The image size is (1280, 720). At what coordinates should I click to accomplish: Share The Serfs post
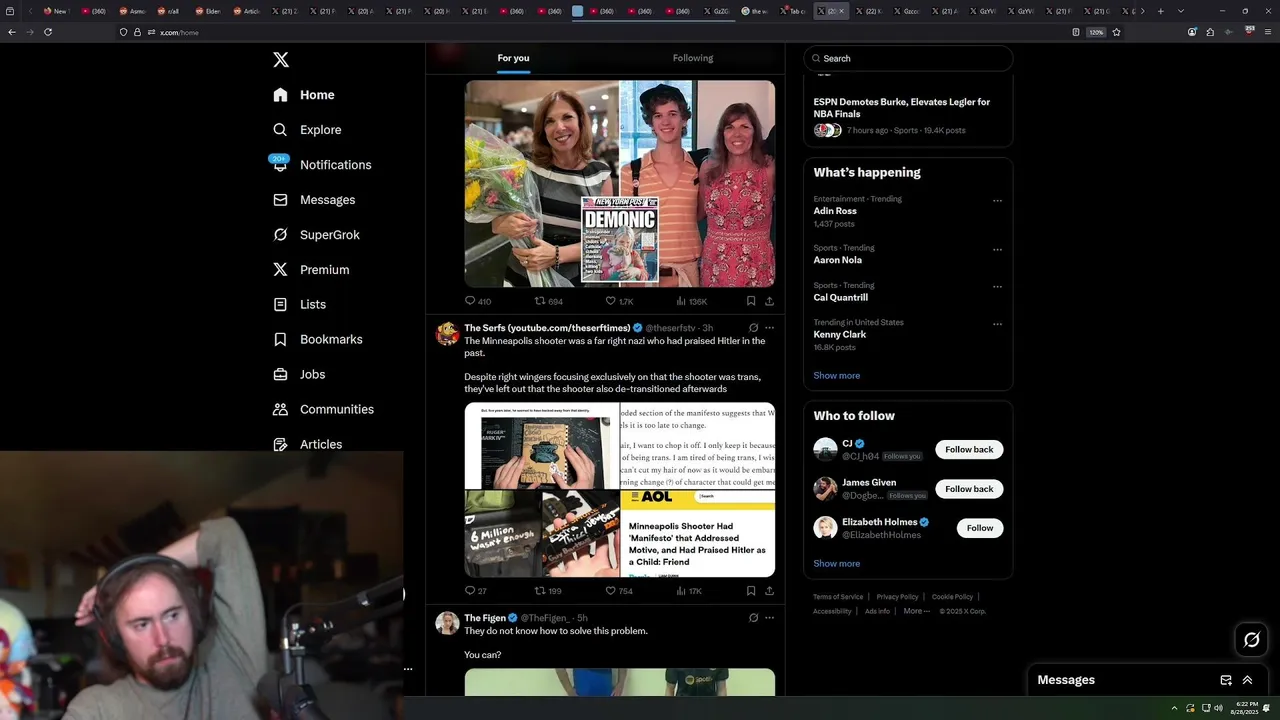pyautogui.click(x=769, y=591)
